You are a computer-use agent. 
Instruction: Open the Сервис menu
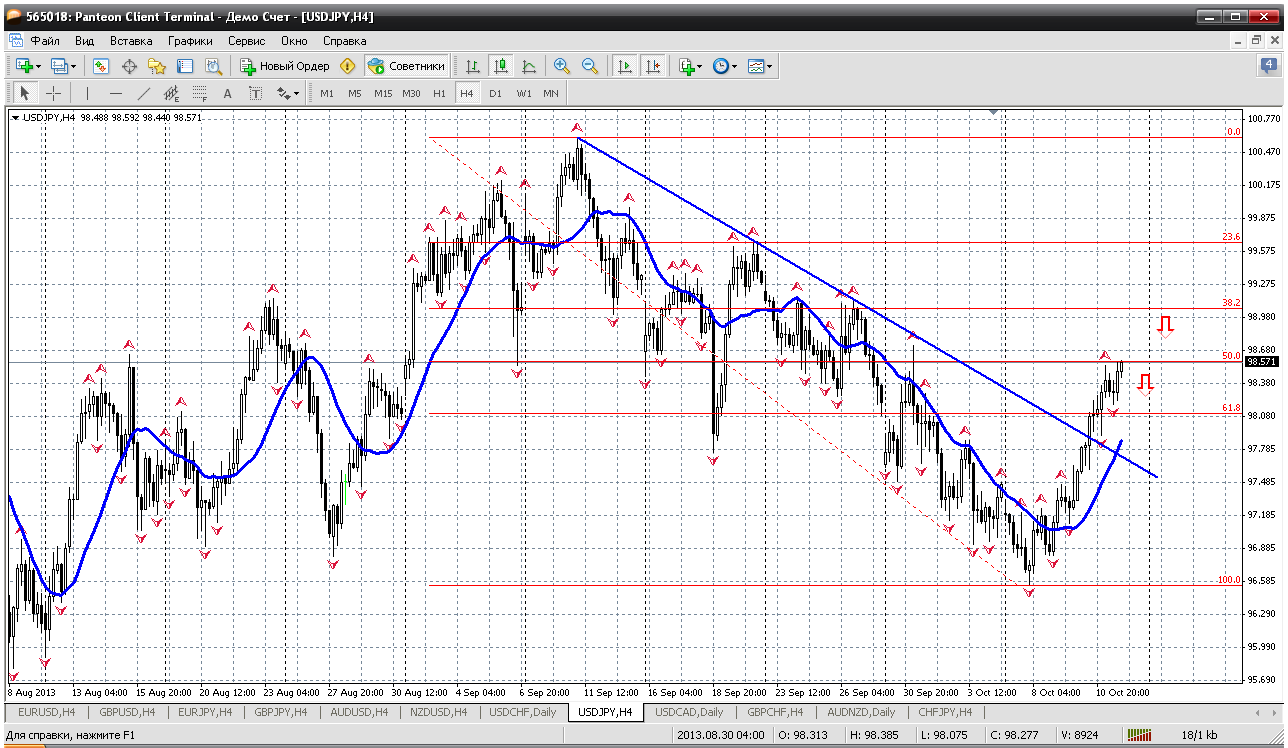click(x=246, y=41)
